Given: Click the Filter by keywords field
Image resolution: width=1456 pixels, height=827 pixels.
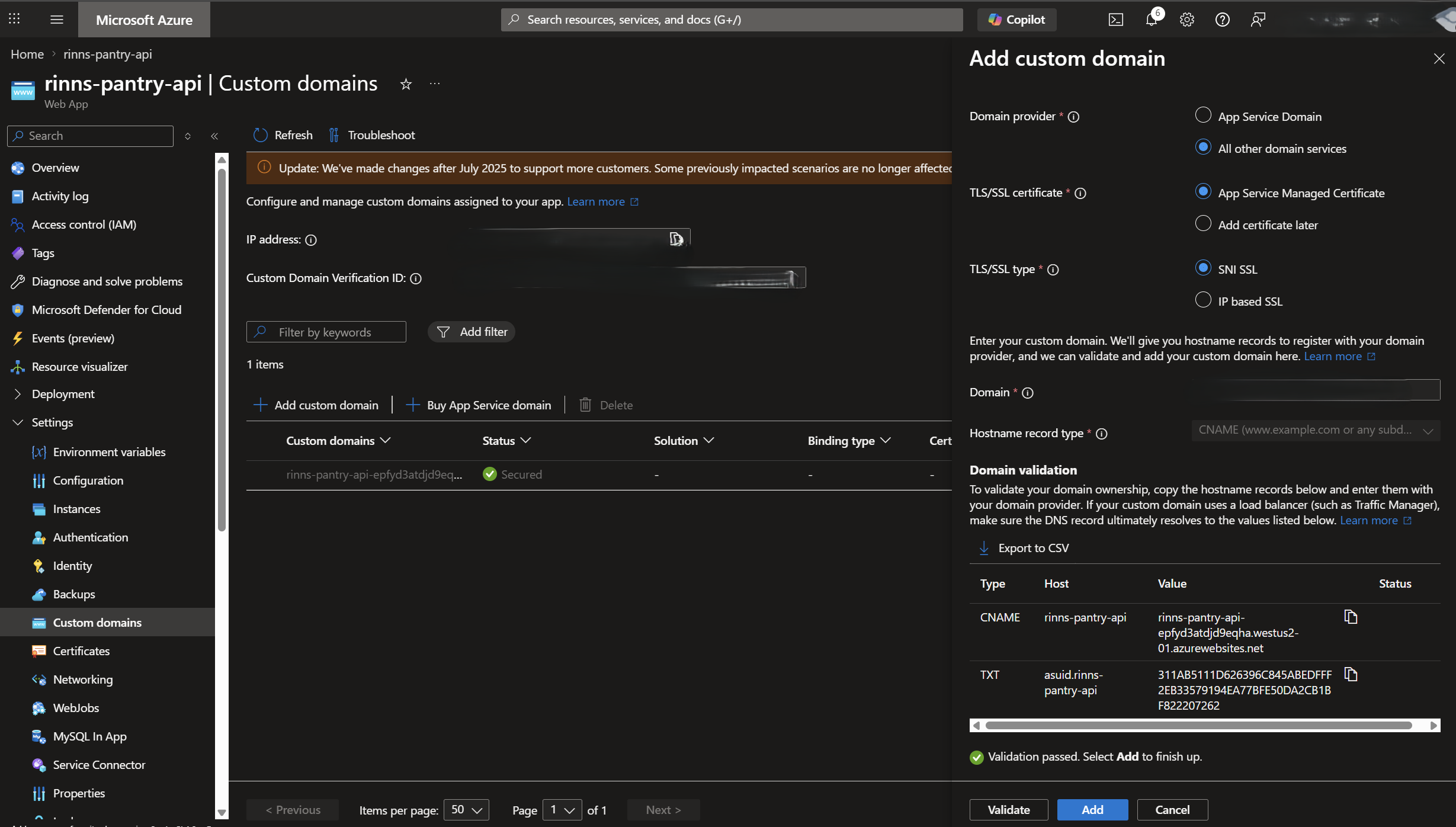Looking at the screenshot, I should (326, 332).
